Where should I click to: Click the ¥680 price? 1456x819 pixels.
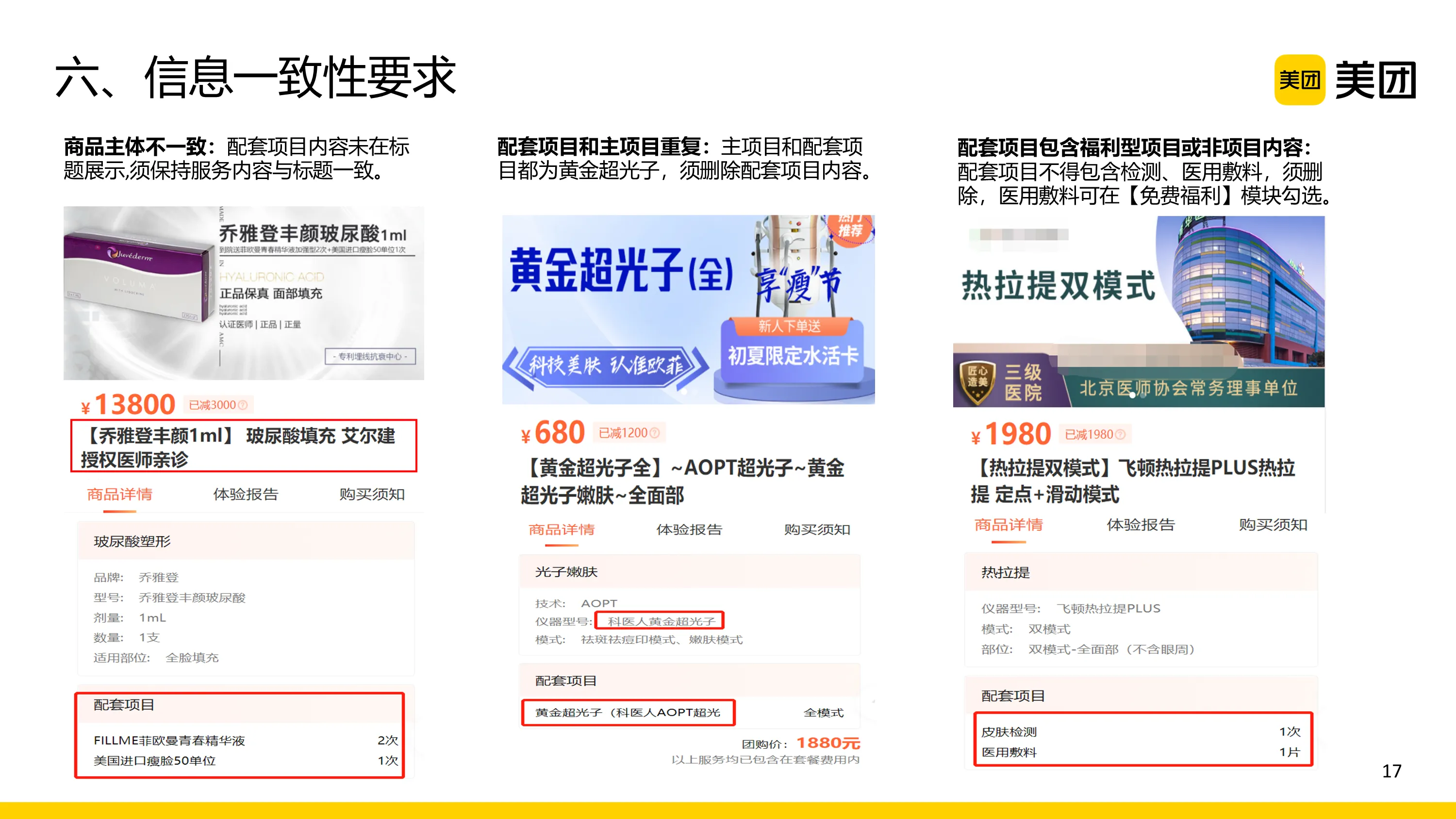pos(553,433)
